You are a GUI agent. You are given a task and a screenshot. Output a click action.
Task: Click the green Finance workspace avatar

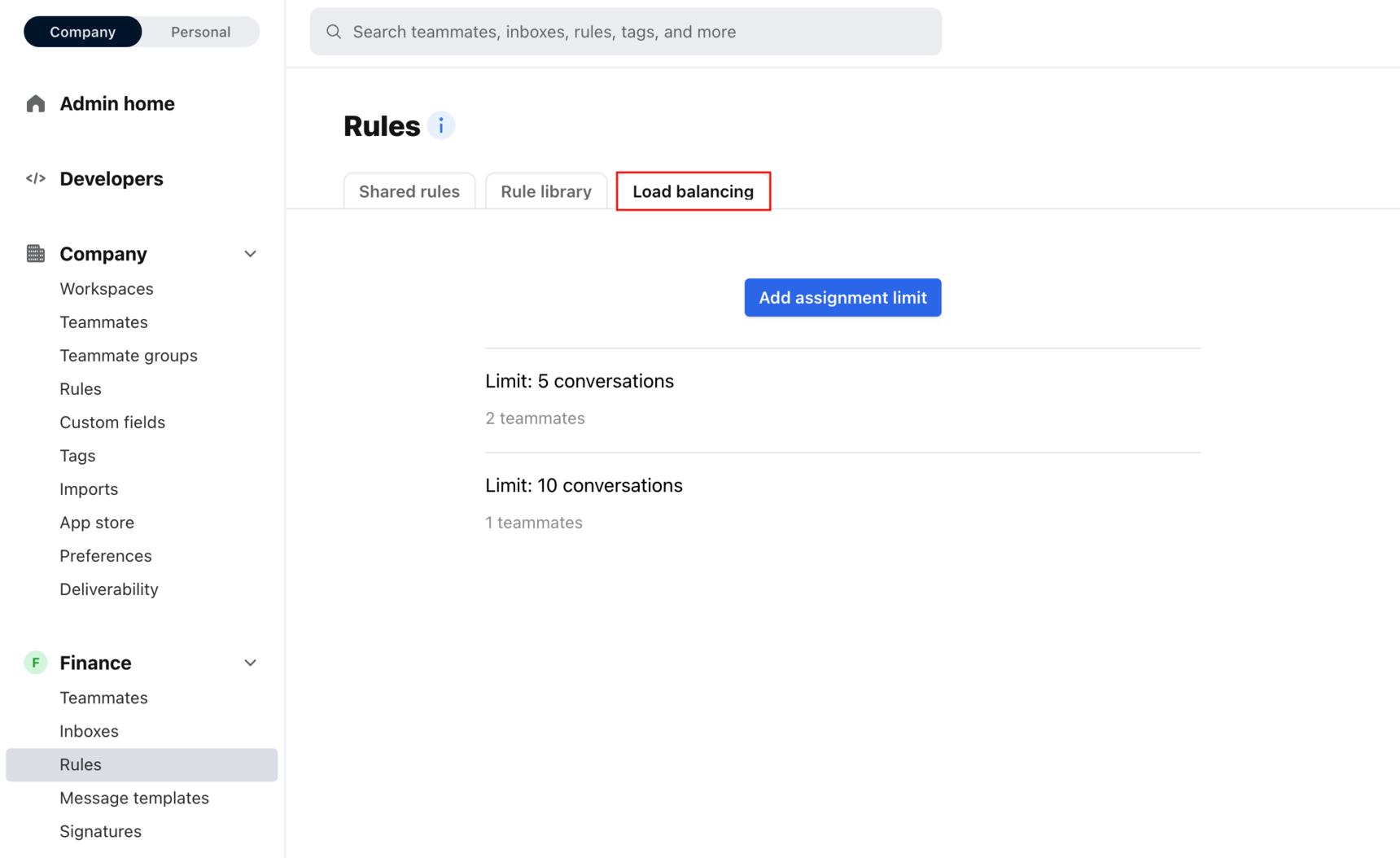[x=35, y=663]
